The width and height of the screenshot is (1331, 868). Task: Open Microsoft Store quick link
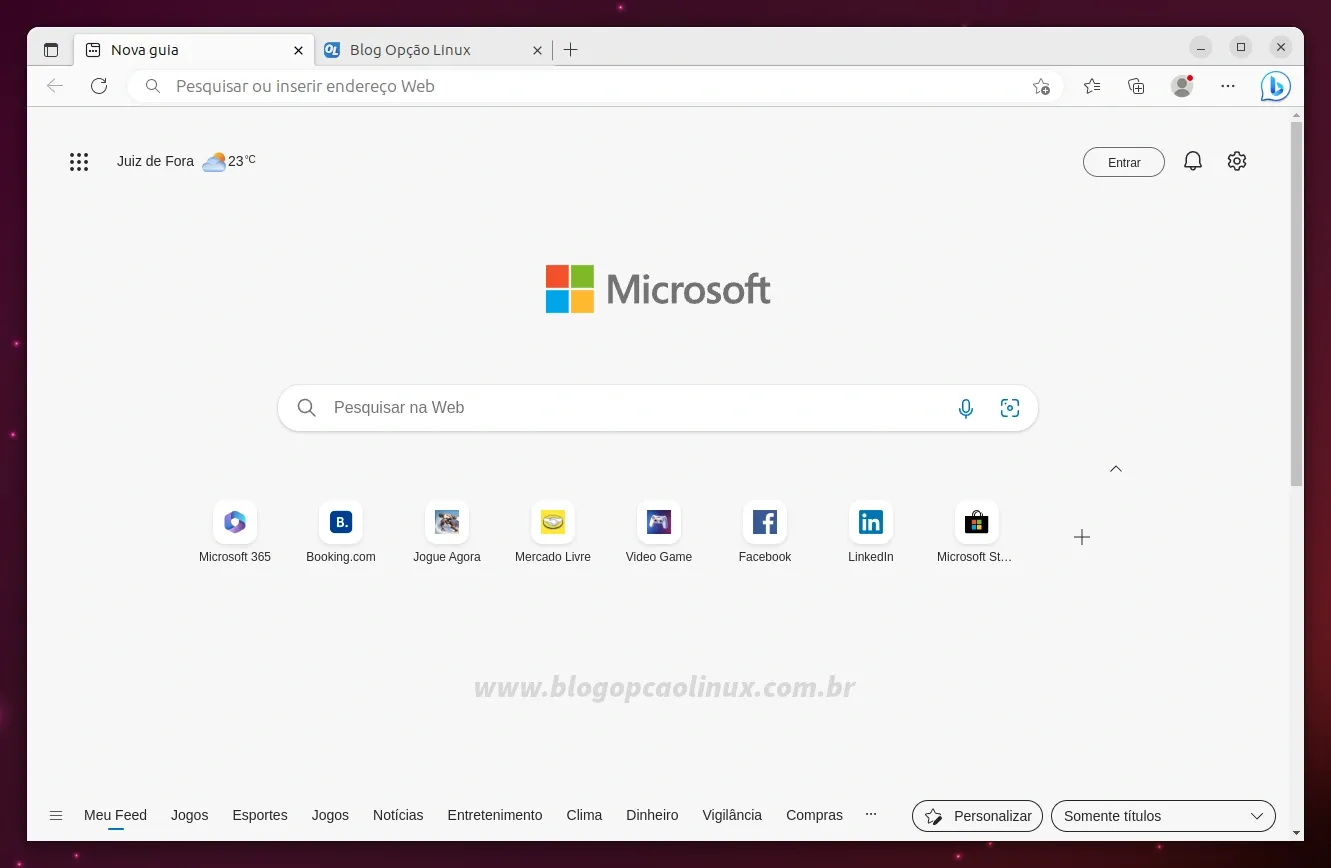point(976,533)
